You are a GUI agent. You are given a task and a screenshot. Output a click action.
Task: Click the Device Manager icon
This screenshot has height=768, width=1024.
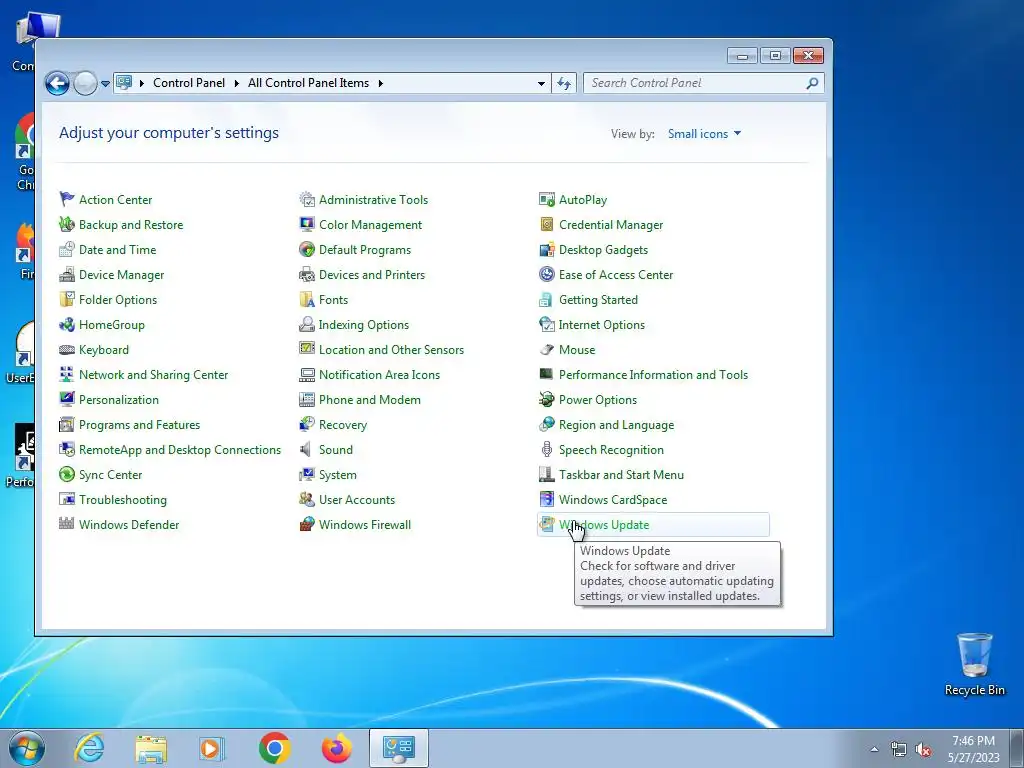click(x=67, y=274)
